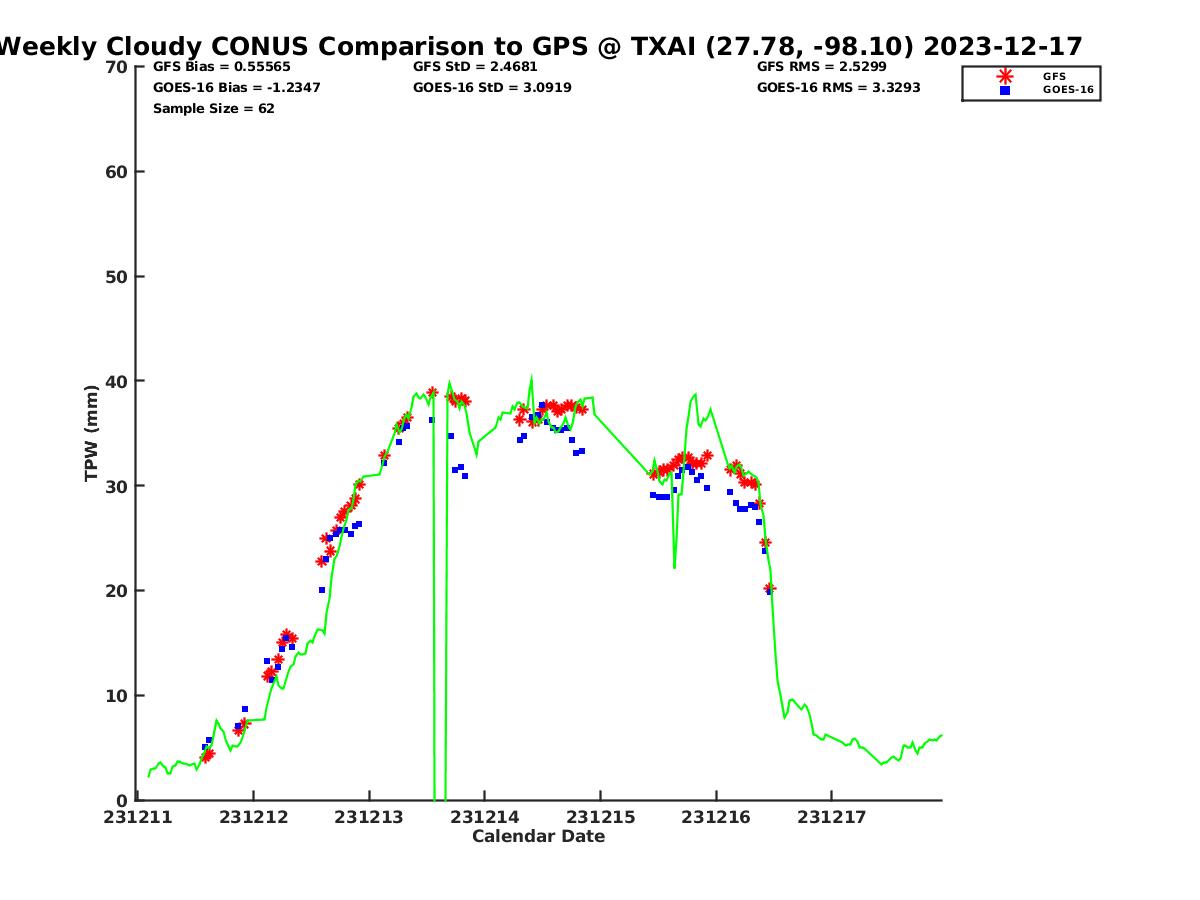Viewport: 1200px width, 900px height.
Task: Click the Sample Size = 62 text
Action: pos(214,108)
